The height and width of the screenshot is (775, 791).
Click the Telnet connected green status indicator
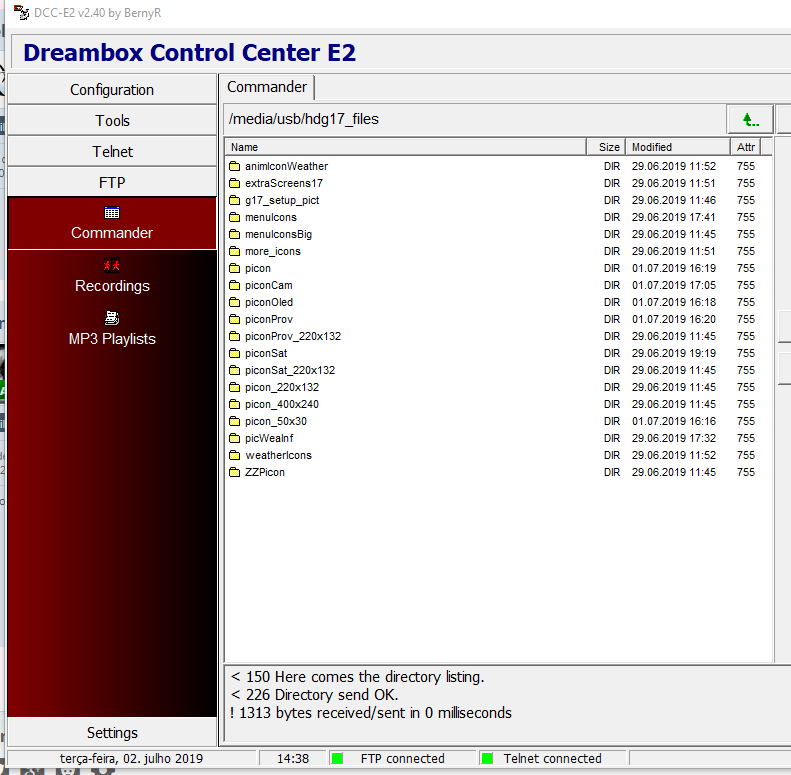tap(487, 758)
